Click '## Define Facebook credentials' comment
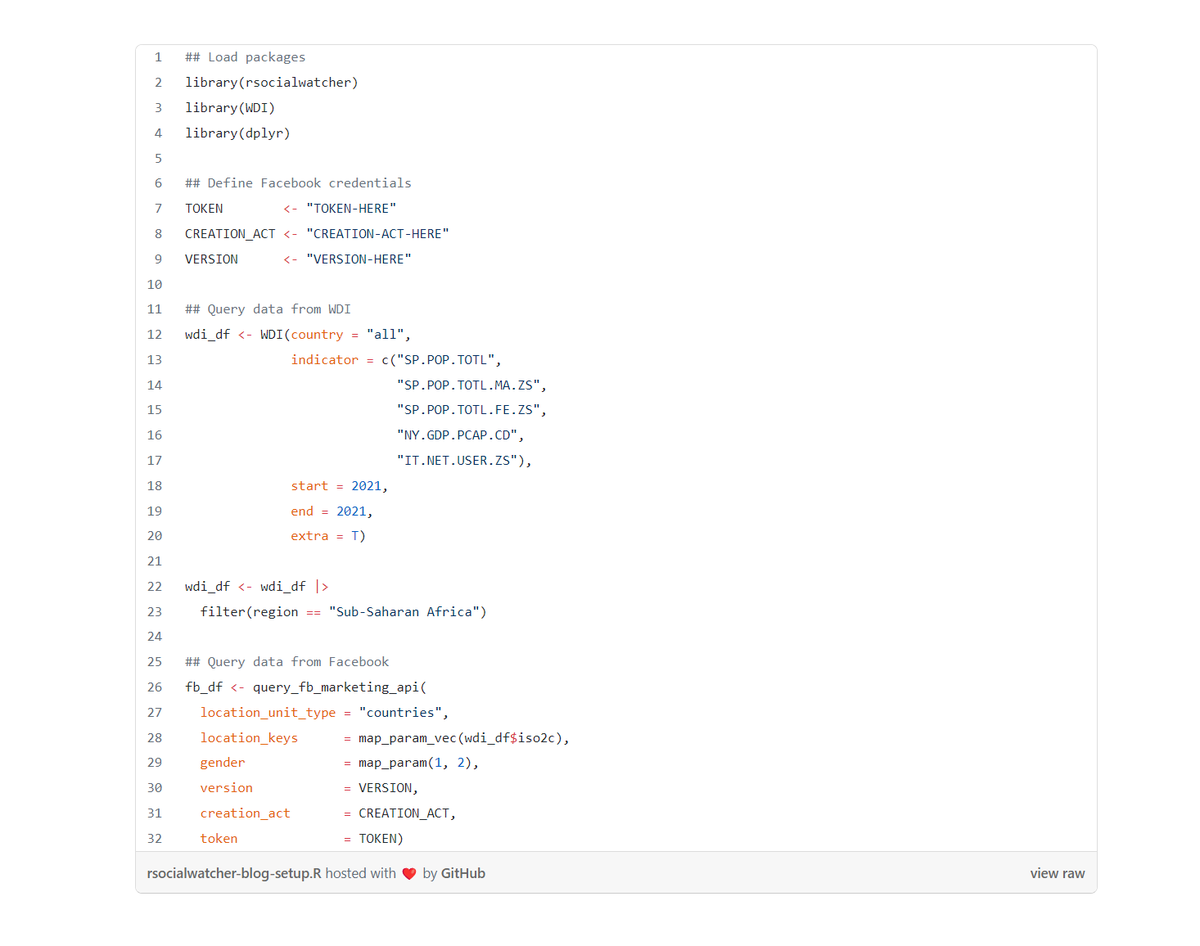 tap(298, 183)
